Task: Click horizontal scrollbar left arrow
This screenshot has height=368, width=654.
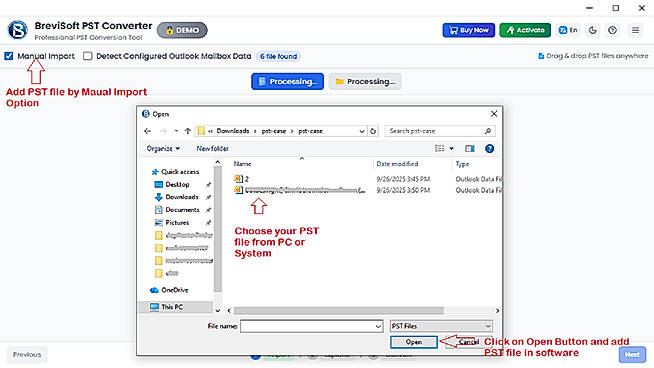Action: pos(229,311)
